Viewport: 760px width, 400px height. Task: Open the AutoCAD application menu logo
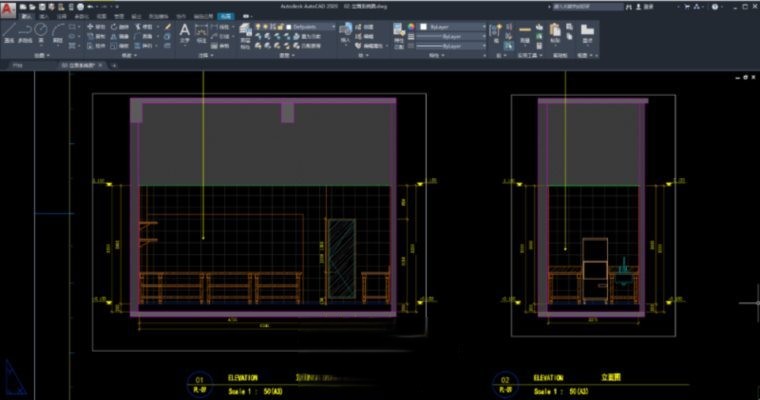pyautogui.click(x=8, y=9)
